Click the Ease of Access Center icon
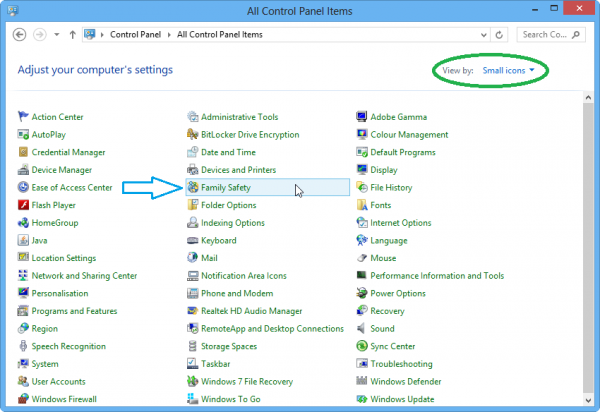Image resolution: width=600 pixels, height=412 pixels. click(x=23, y=187)
